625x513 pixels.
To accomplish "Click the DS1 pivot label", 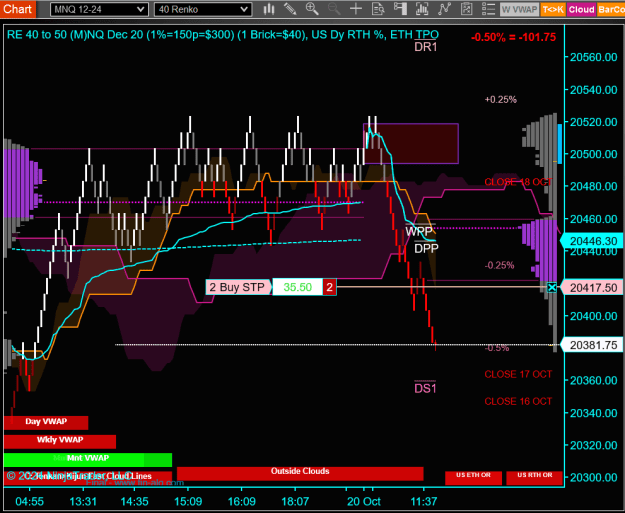I will click(x=425, y=388).
